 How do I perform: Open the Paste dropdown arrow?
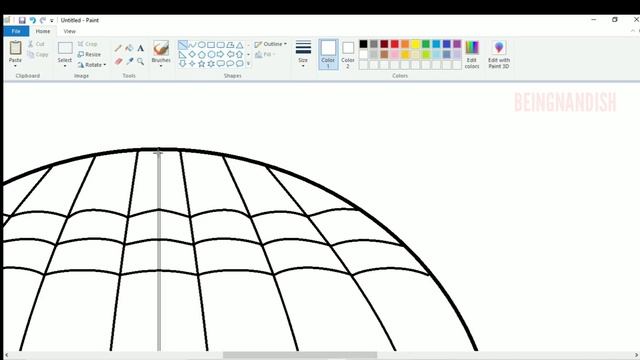(x=16, y=66)
